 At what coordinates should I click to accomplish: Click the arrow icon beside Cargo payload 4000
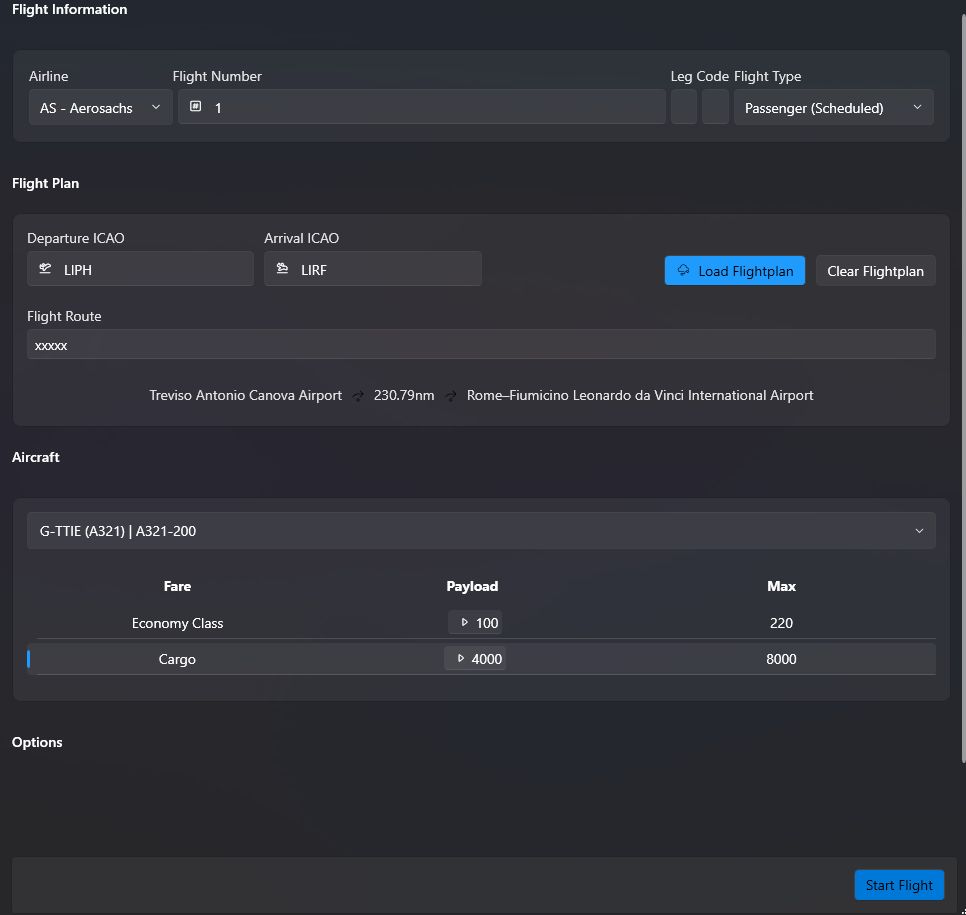click(460, 659)
